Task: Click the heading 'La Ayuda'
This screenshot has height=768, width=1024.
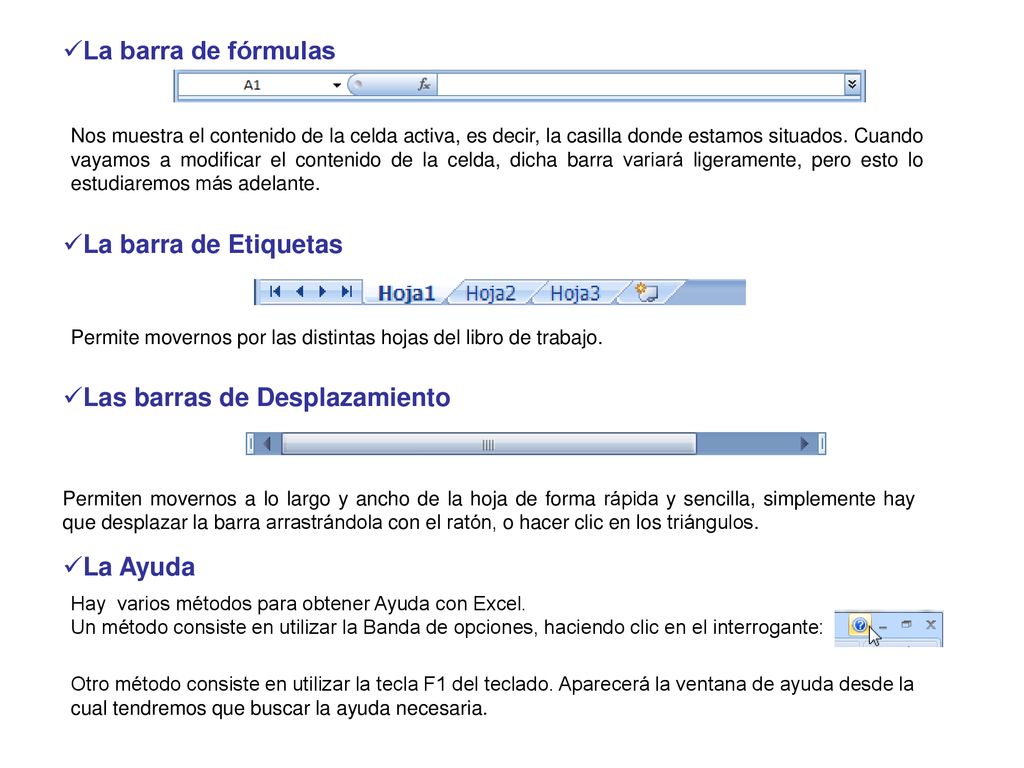Action: [x=139, y=567]
